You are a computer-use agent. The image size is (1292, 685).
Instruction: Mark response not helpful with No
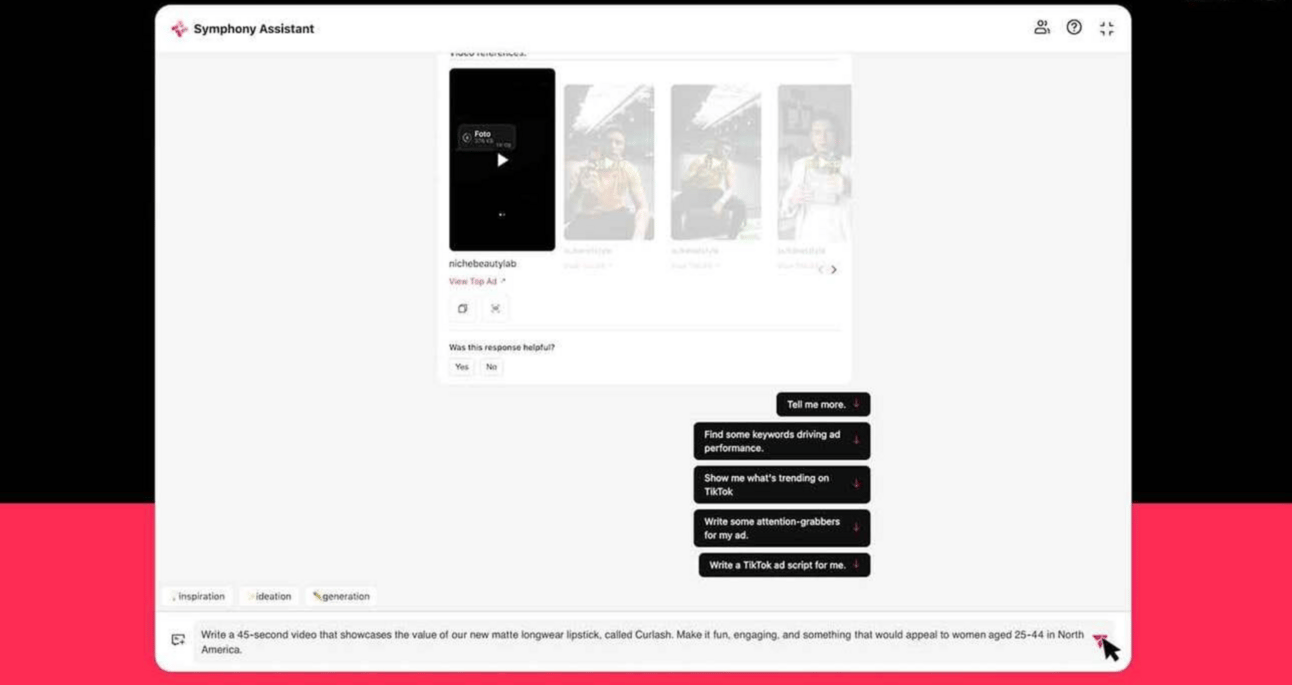[x=491, y=367]
